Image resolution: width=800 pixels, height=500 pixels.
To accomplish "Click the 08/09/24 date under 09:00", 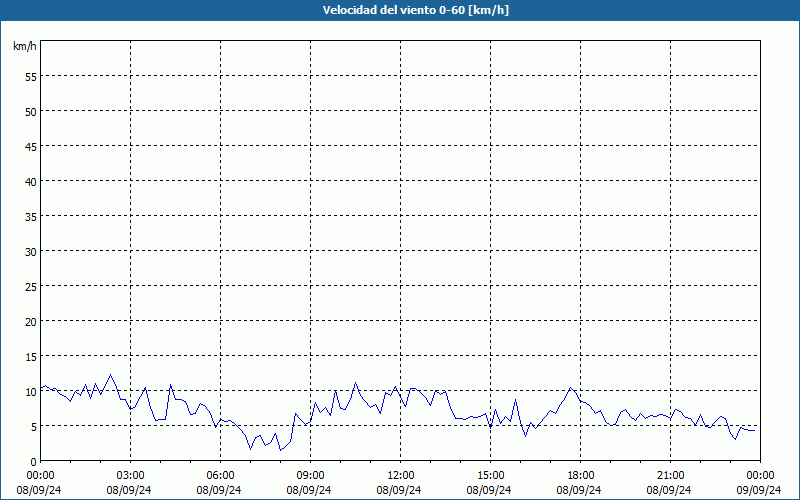I will (x=309, y=490).
